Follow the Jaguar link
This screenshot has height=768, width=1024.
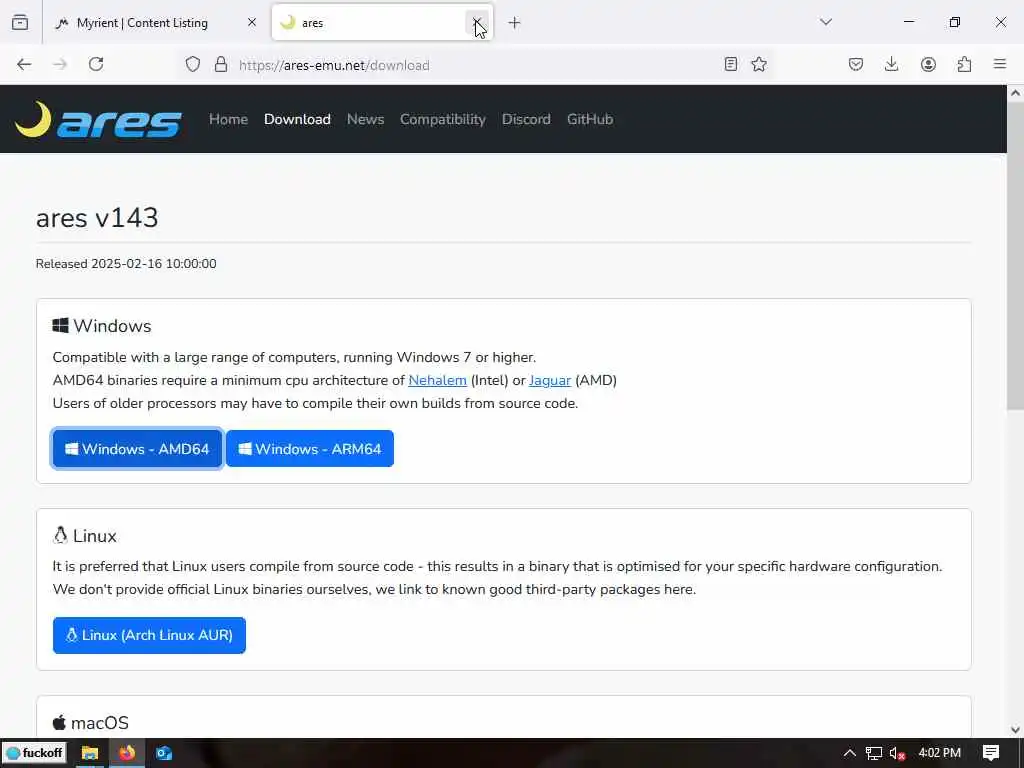550,380
